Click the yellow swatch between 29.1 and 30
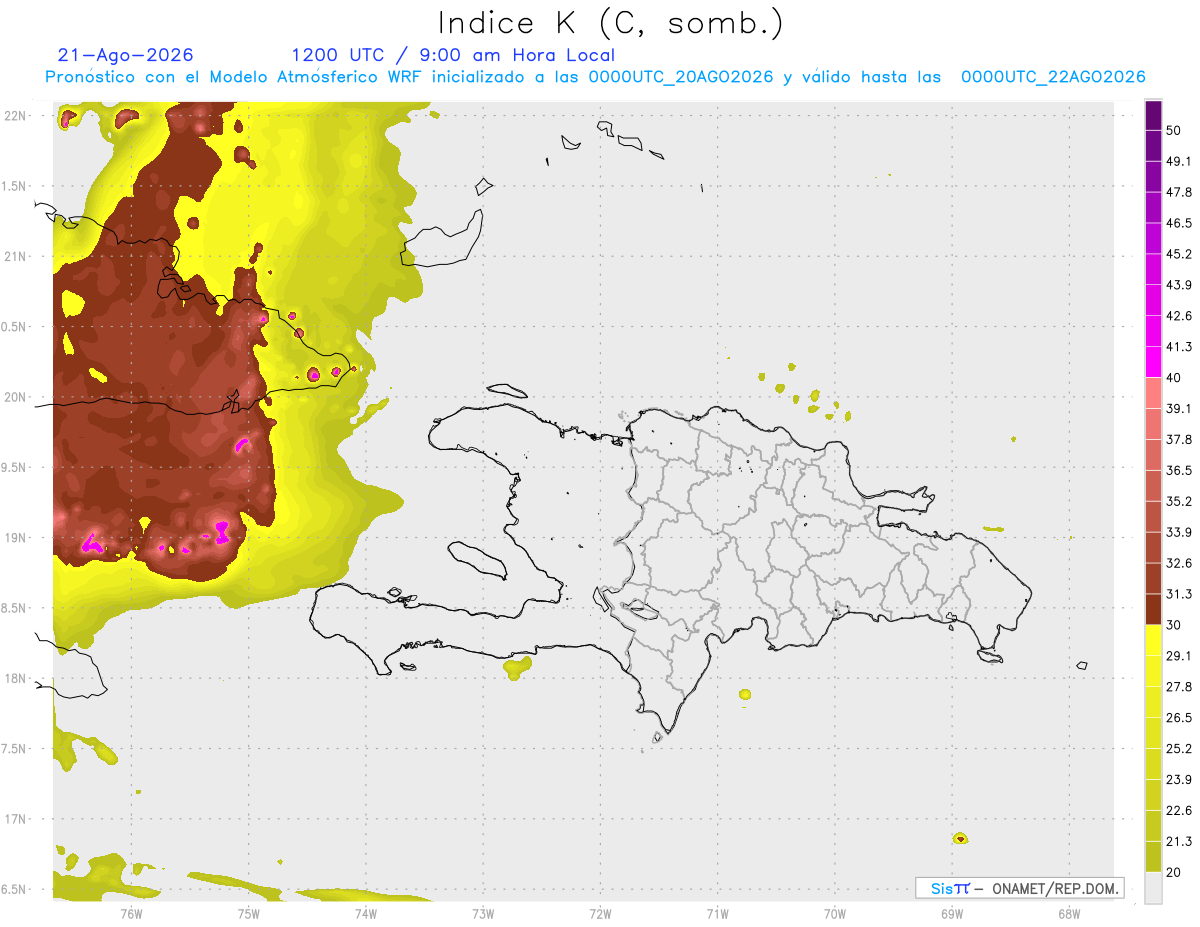1200x927 pixels. 1154,641
